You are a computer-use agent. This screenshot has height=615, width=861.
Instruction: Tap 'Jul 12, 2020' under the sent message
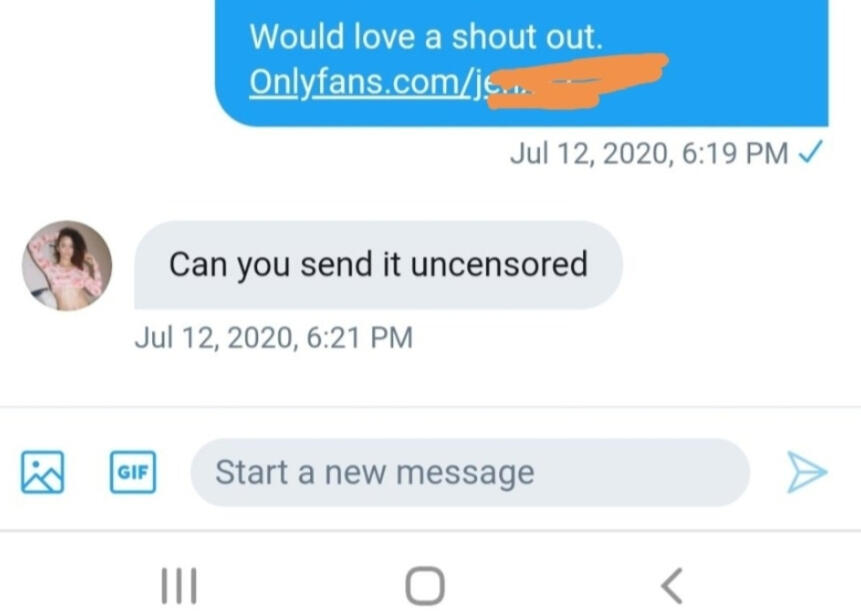[592, 153]
